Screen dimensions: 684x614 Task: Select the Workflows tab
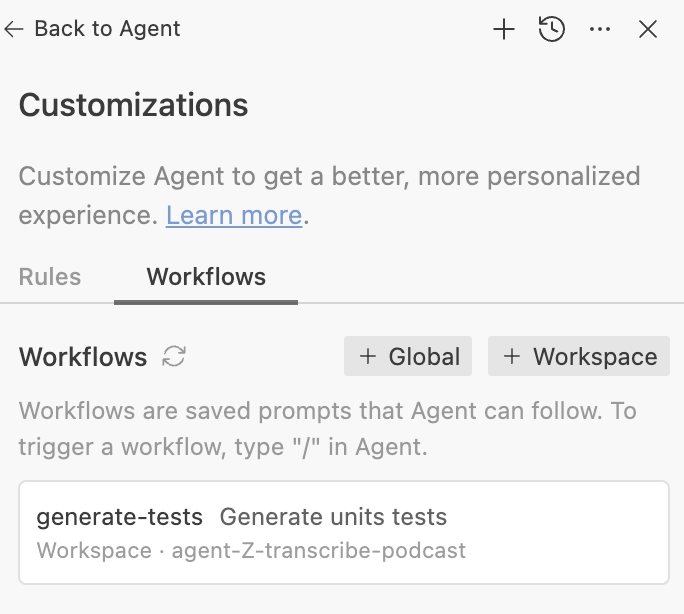pos(206,277)
